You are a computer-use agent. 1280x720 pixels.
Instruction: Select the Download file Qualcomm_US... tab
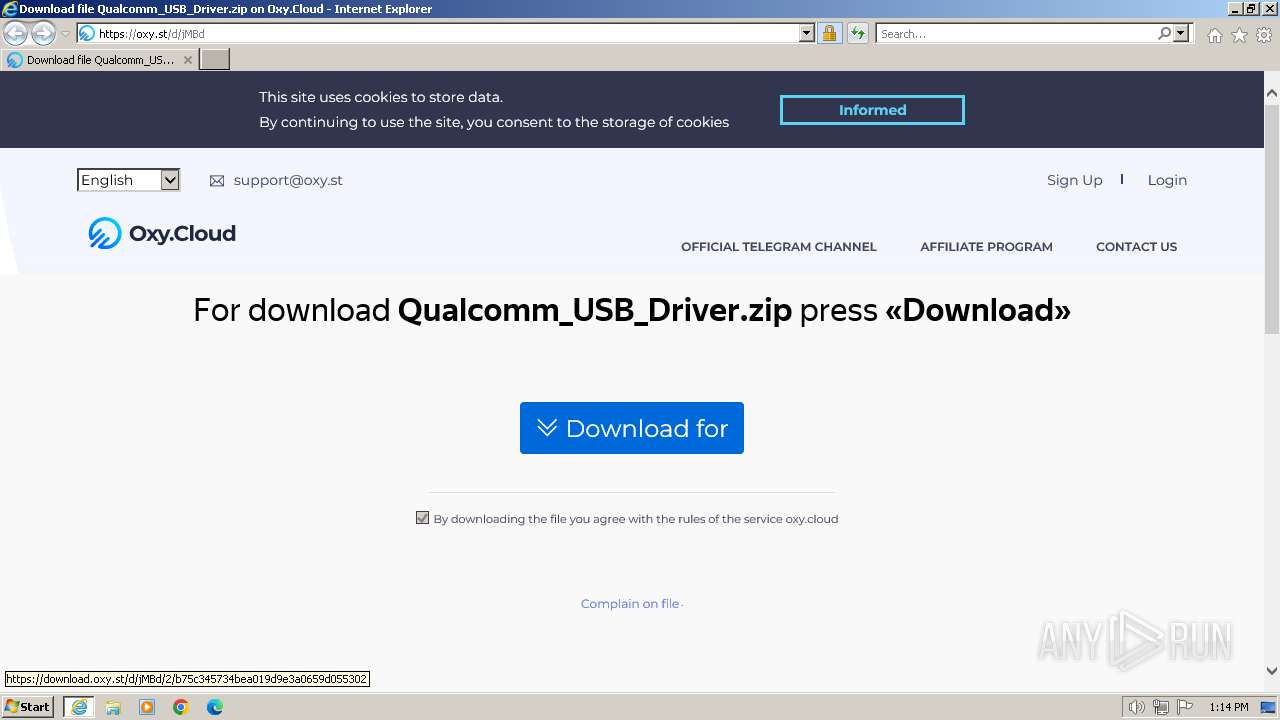click(99, 60)
